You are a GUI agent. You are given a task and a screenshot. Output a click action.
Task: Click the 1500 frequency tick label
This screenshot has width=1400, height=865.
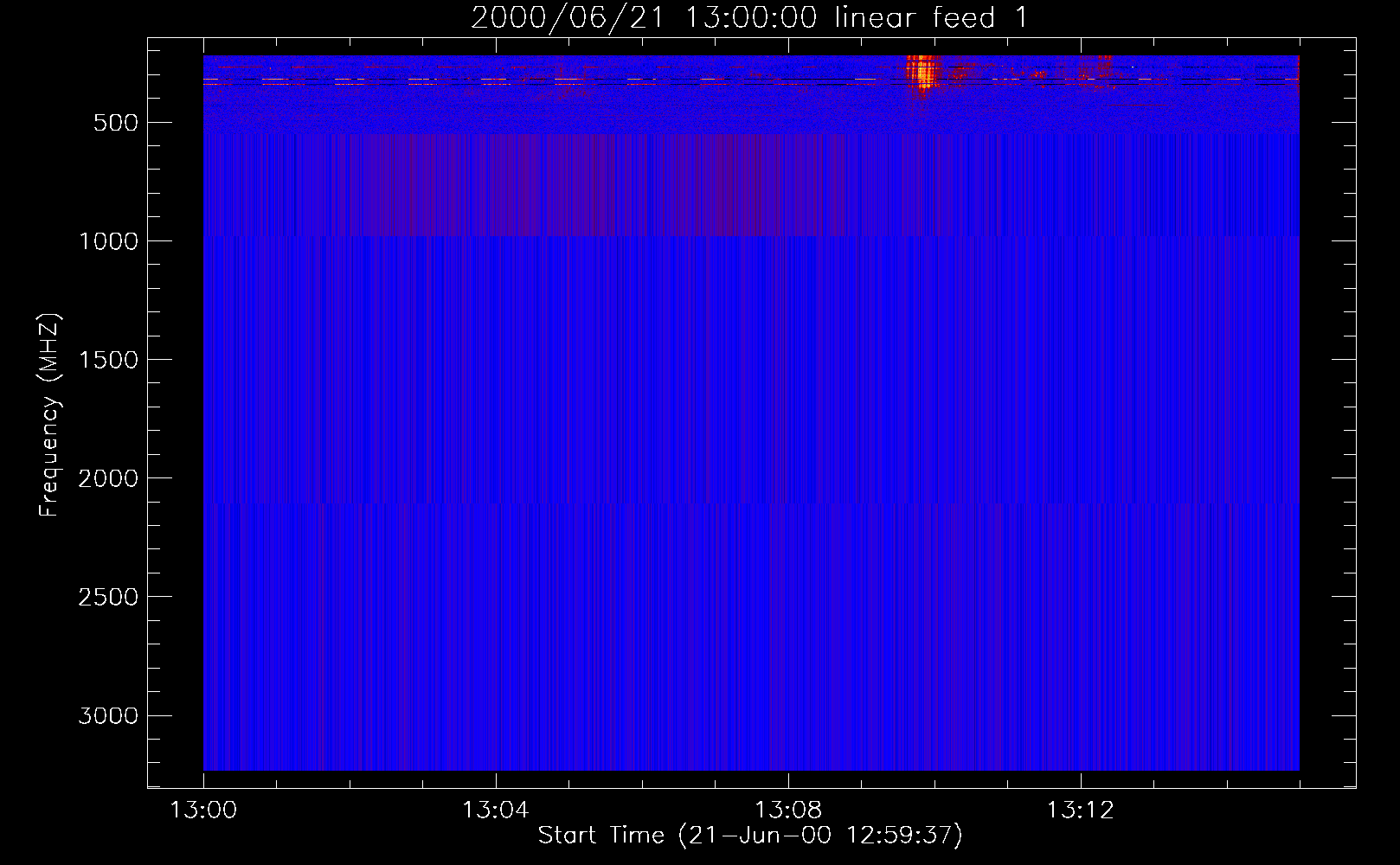point(108,360)
